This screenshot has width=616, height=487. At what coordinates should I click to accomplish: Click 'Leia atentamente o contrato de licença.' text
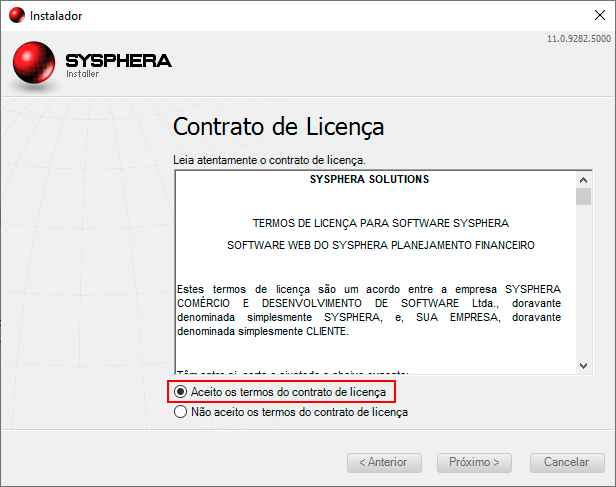coord(270,160)
